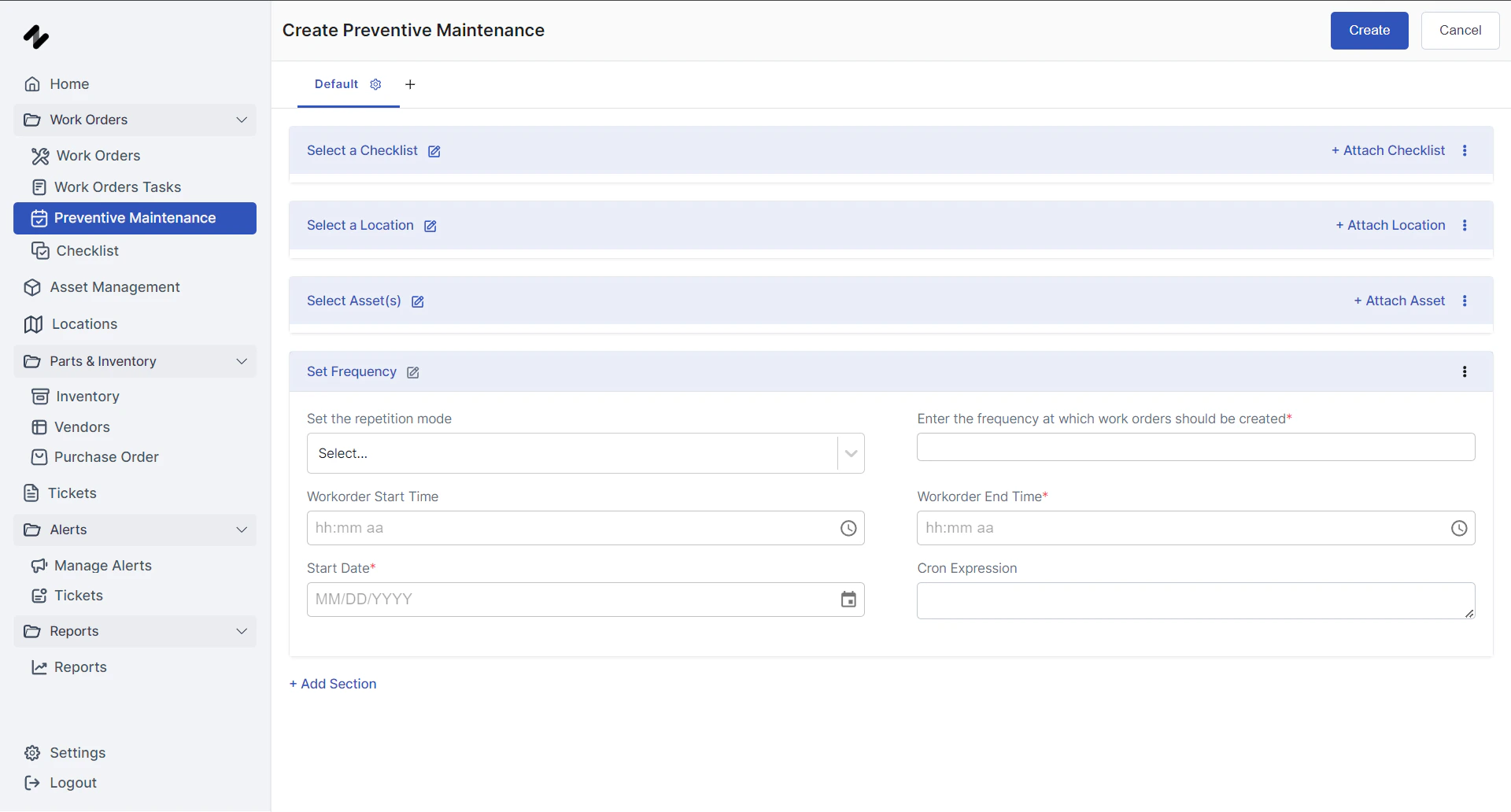Viewport: 1511px width, 812px height.
Task: Select Preventive Maintenance in sidebar
Action: pyautogui.click(x=135, y=218)
